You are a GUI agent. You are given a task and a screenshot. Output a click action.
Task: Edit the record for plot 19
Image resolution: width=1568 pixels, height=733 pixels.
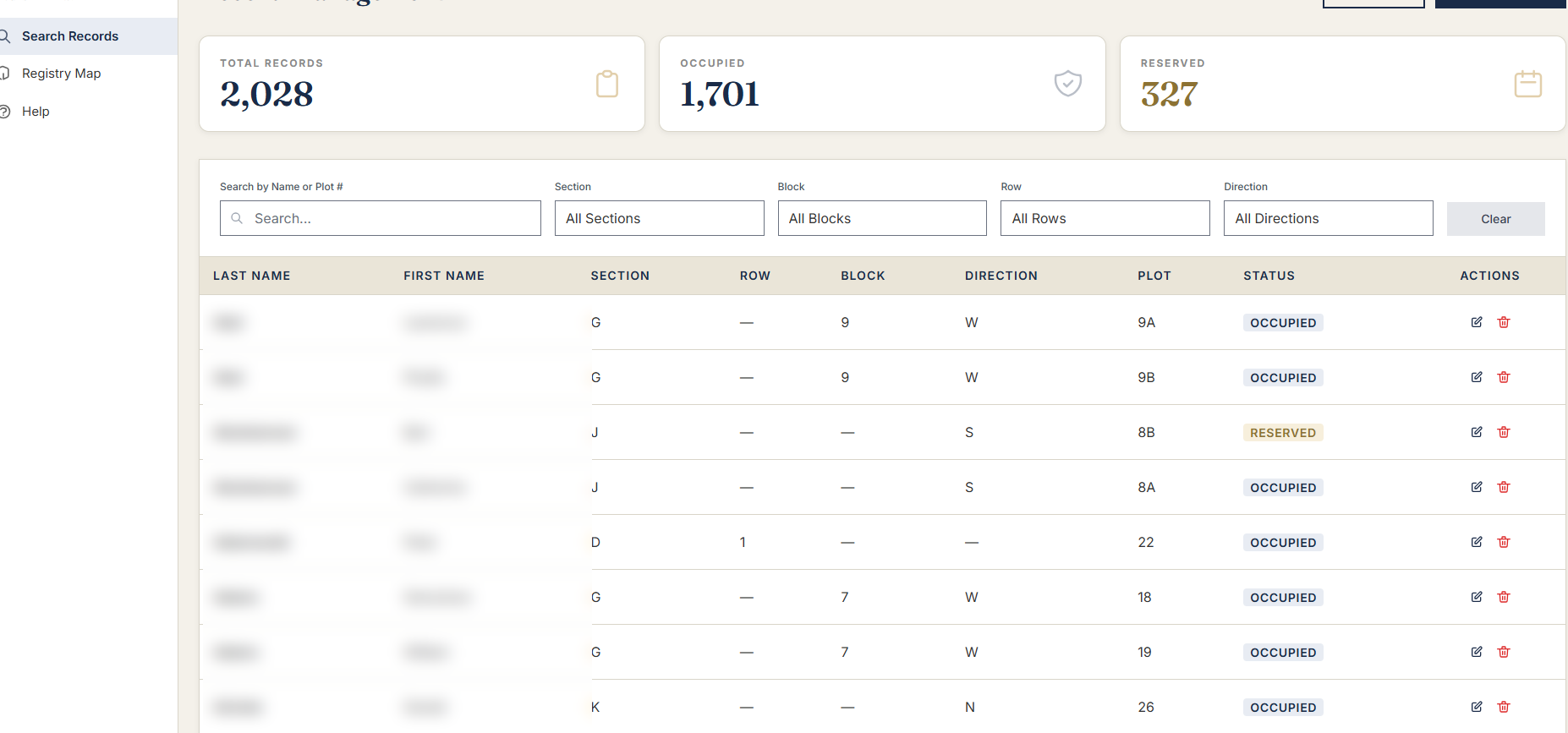(1477, 652)
